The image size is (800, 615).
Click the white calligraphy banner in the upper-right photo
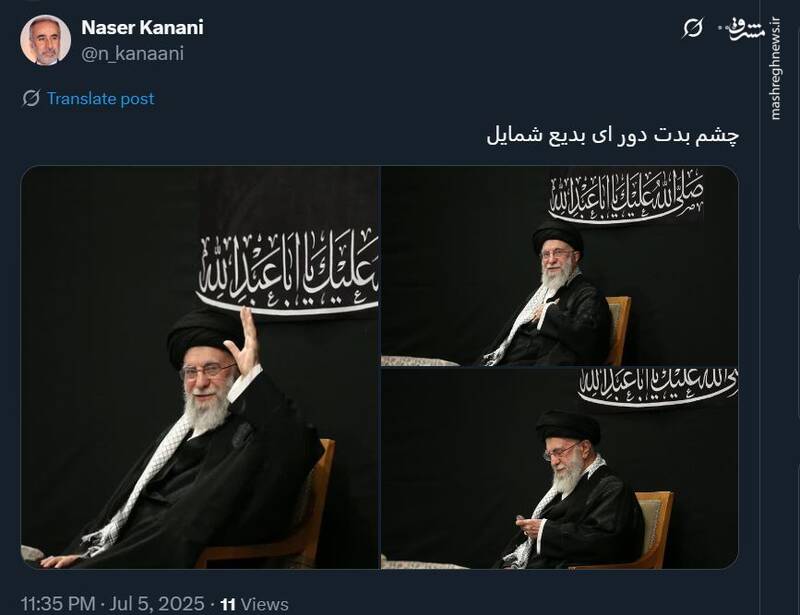tap(626, 196)
